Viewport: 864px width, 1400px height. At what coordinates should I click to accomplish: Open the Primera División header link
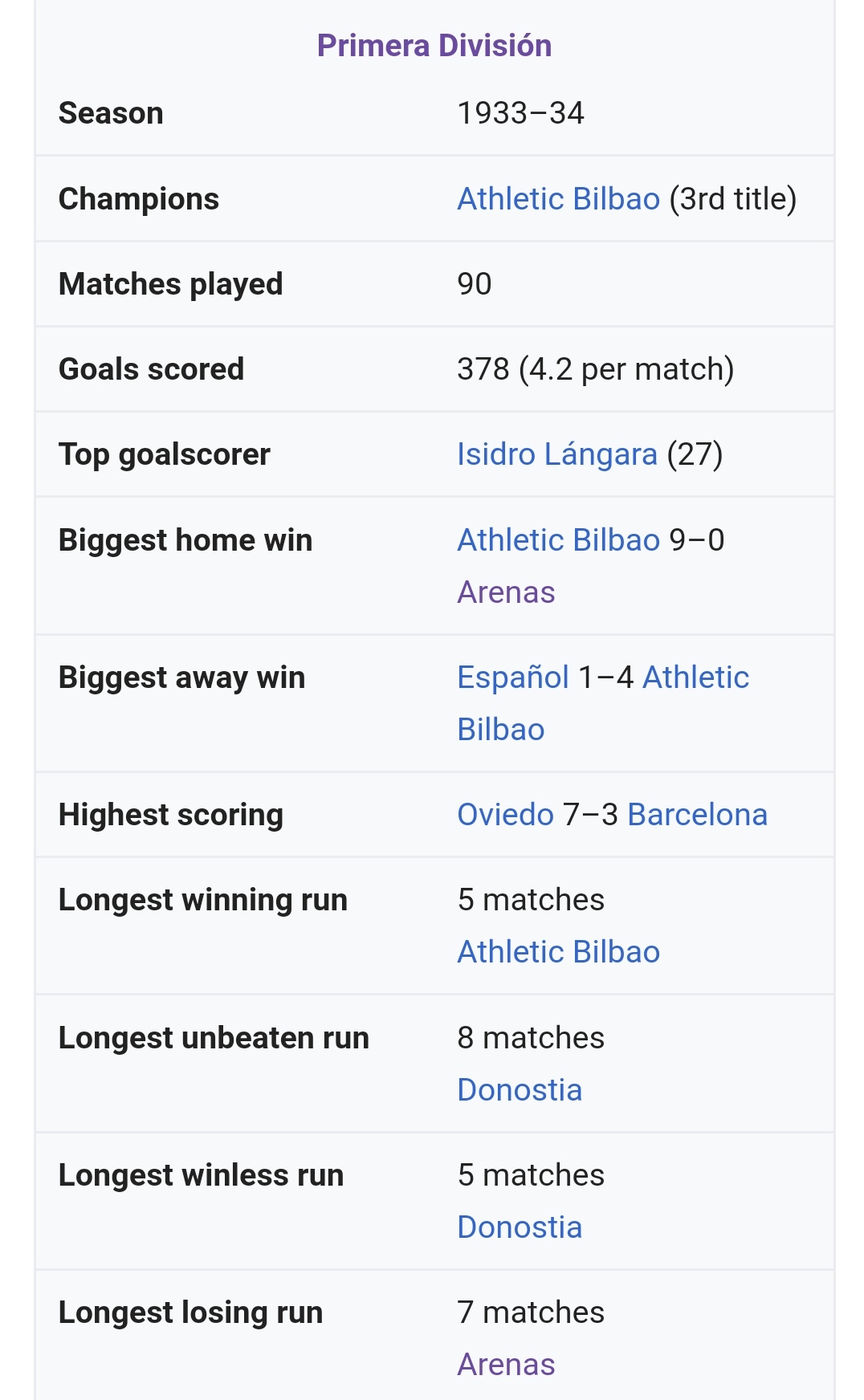(434, 46)
